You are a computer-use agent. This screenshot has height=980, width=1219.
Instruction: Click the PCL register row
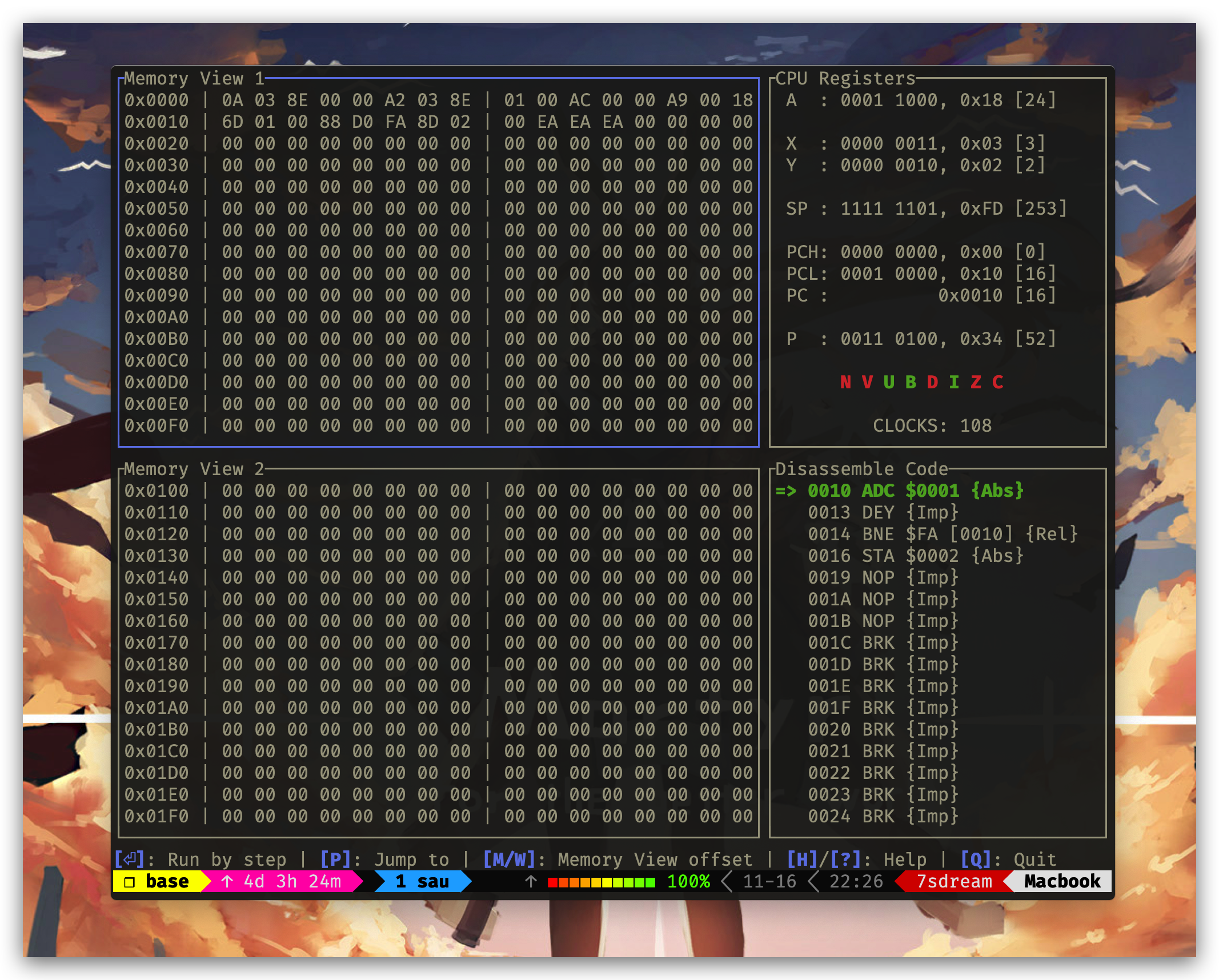[921, 274]
